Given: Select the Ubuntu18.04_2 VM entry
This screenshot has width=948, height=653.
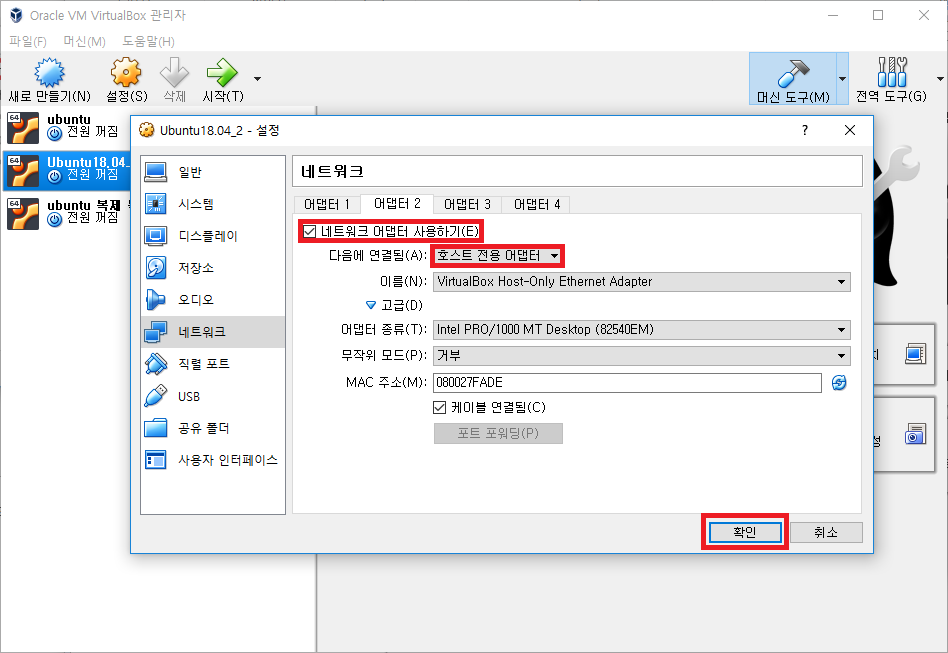Looking at the screenshot, I should tap(67, 170).
